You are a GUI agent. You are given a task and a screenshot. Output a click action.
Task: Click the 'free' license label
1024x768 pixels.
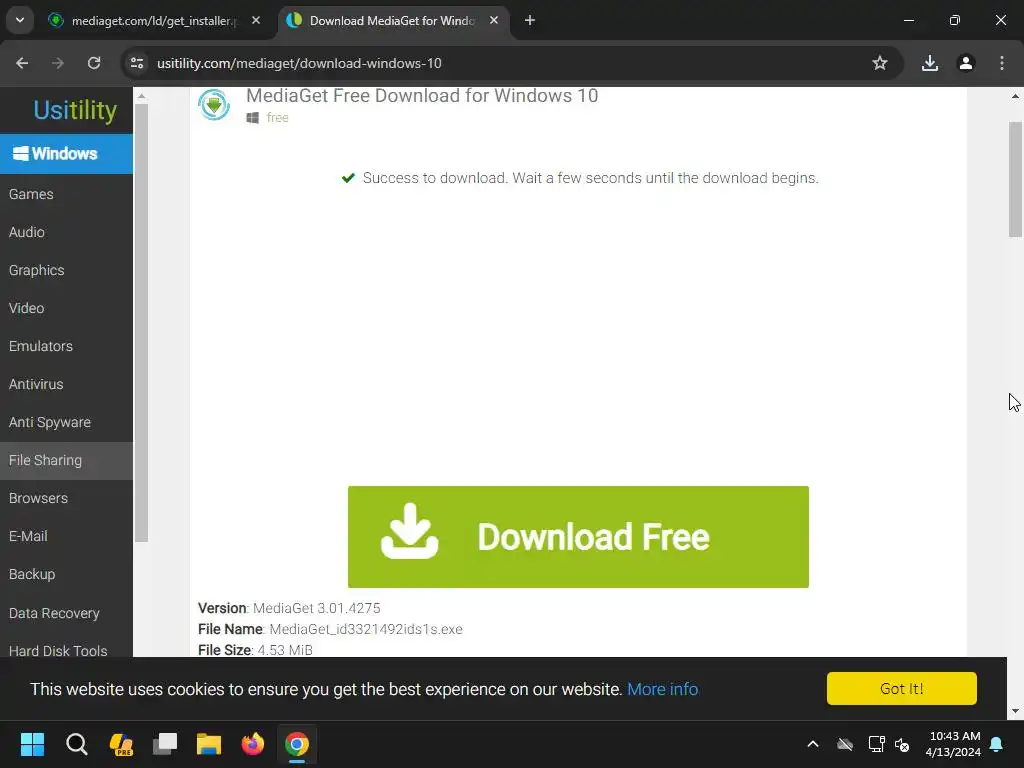[278, 118]
